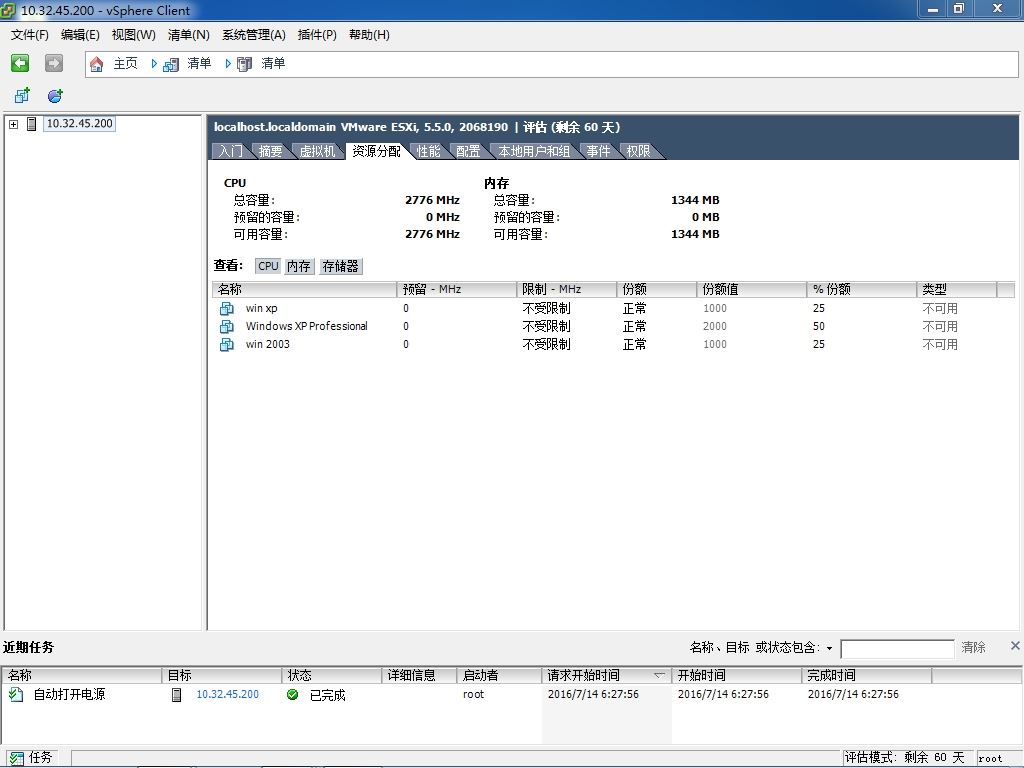Select the win xp row name
Viewport: 1024px width, 768px height.
261,308
